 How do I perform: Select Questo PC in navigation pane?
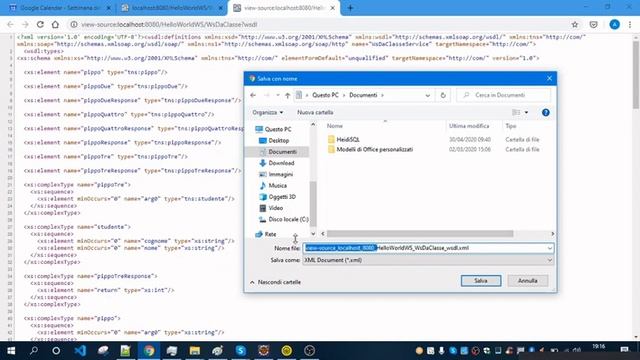coord(273,129)
